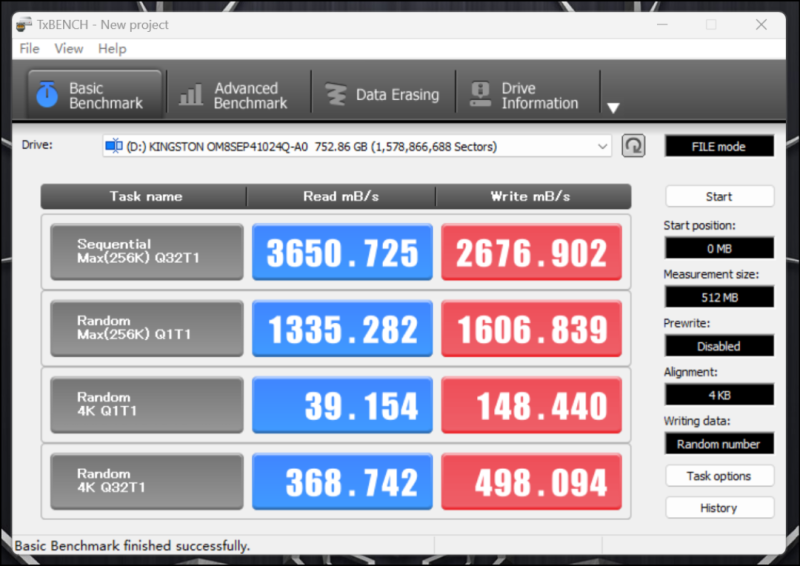Viewport: 800px width, 566px height.
Task: Click the refresh drive list icon
Action: [x=633, y=146]
